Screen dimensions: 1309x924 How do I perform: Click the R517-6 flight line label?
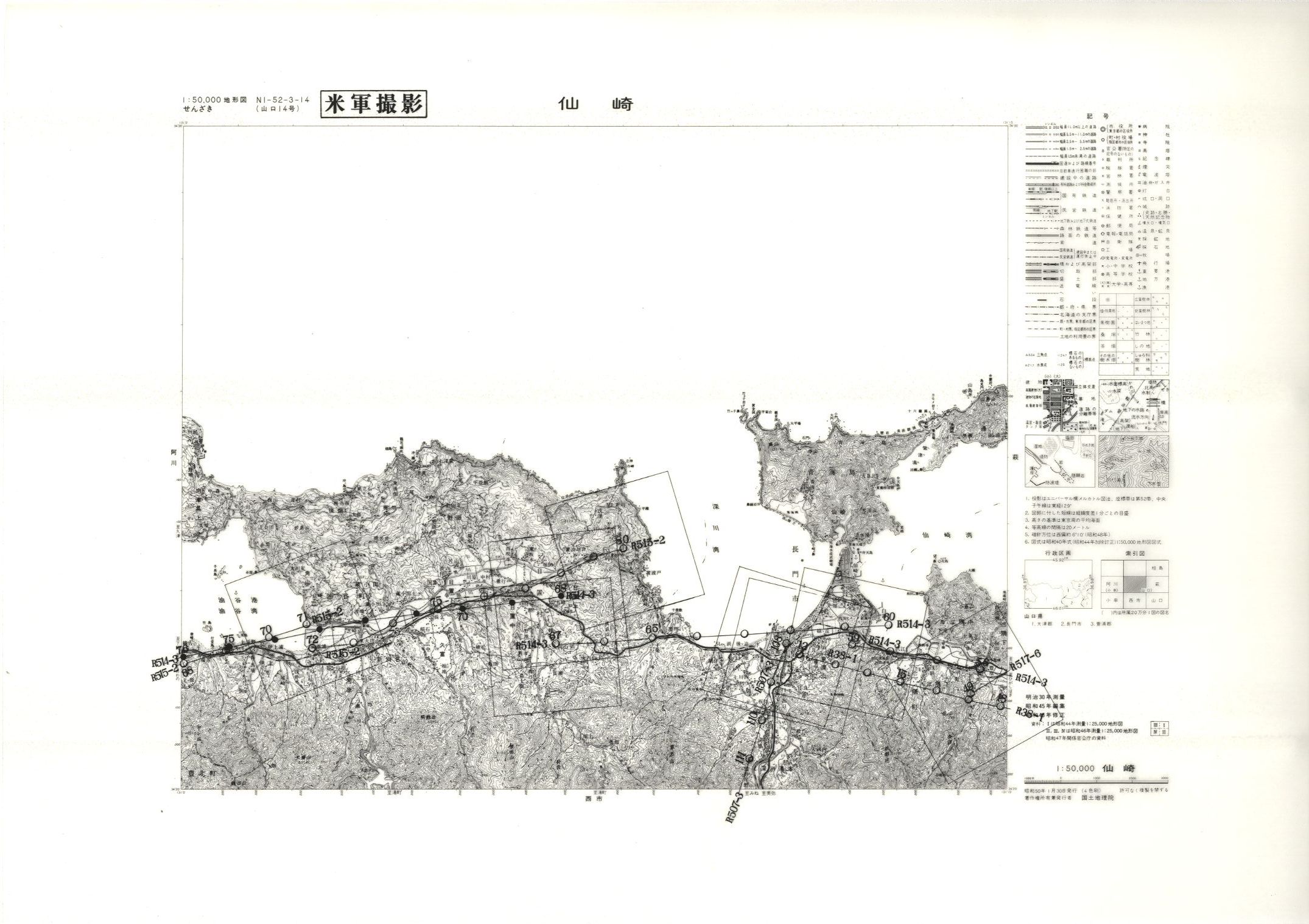[x=1025, y=660]
